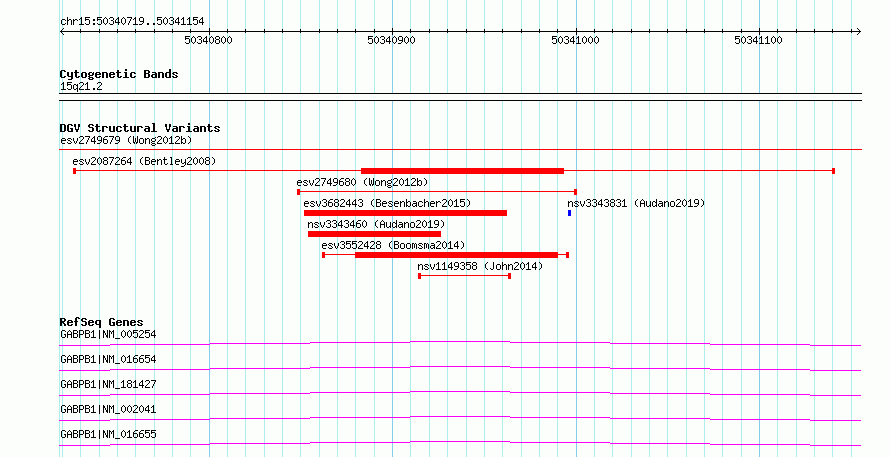Click the small blue marker of nsv3343831

[569, 213]
